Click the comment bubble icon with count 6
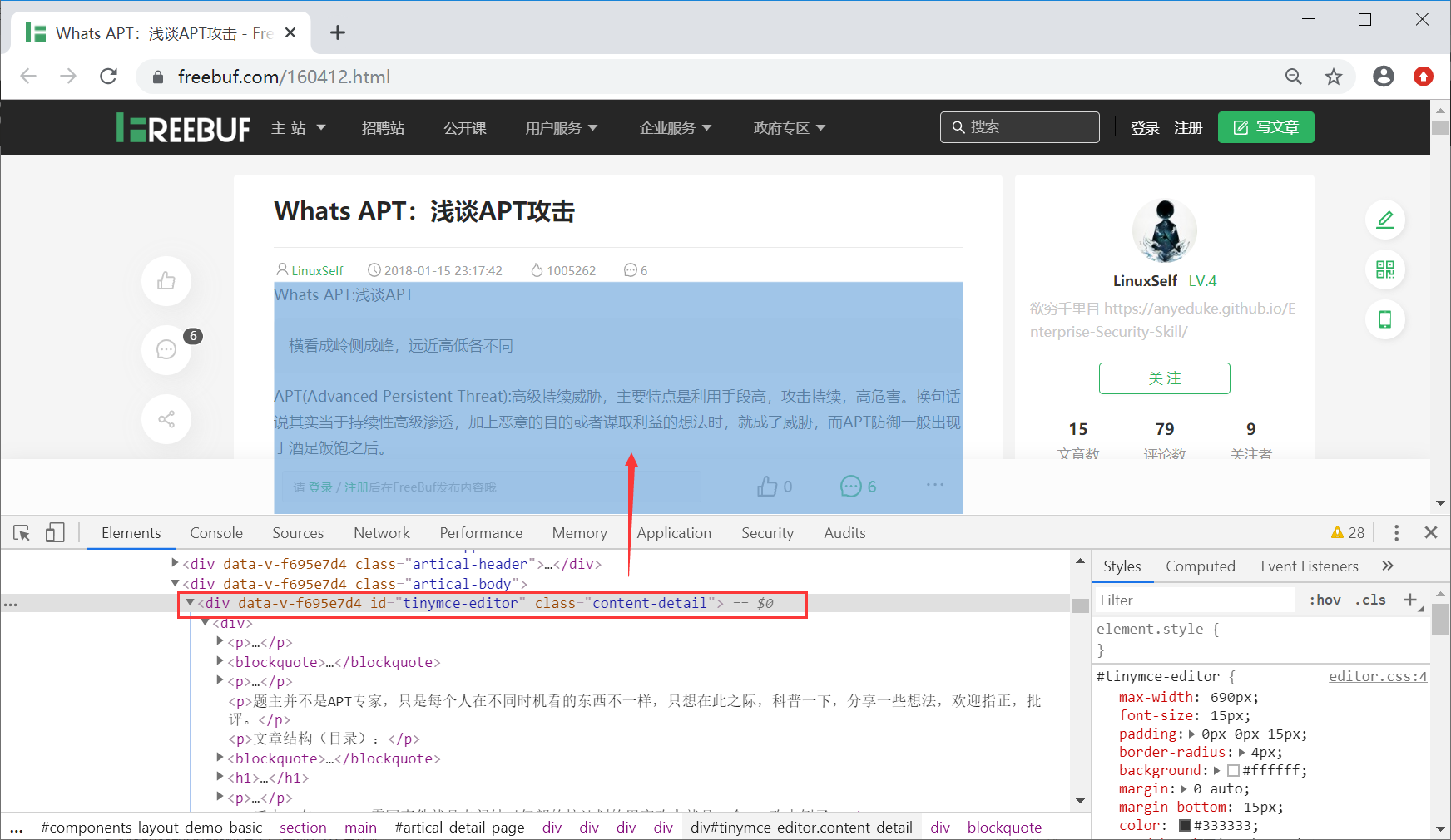1451x840 pixels. click(x=851, y=487)
